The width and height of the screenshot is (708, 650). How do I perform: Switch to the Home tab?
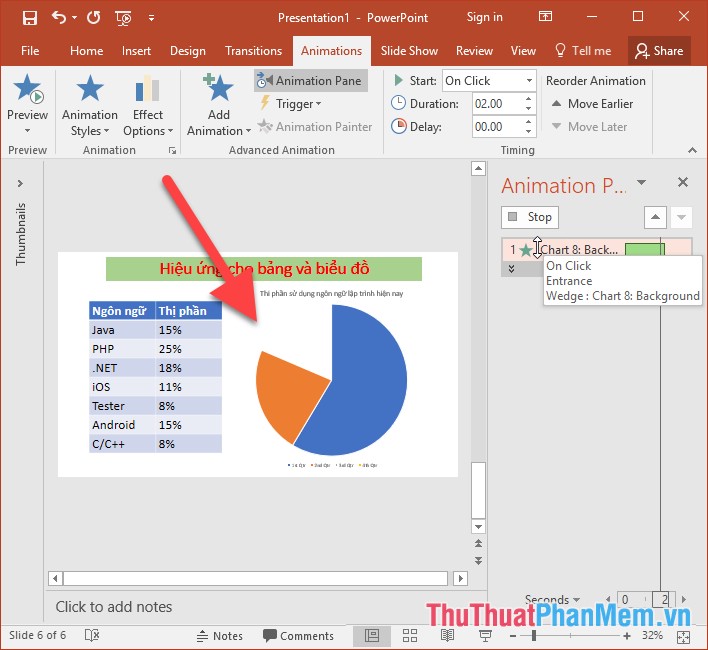pyautogui.click(x=86, y=51)
